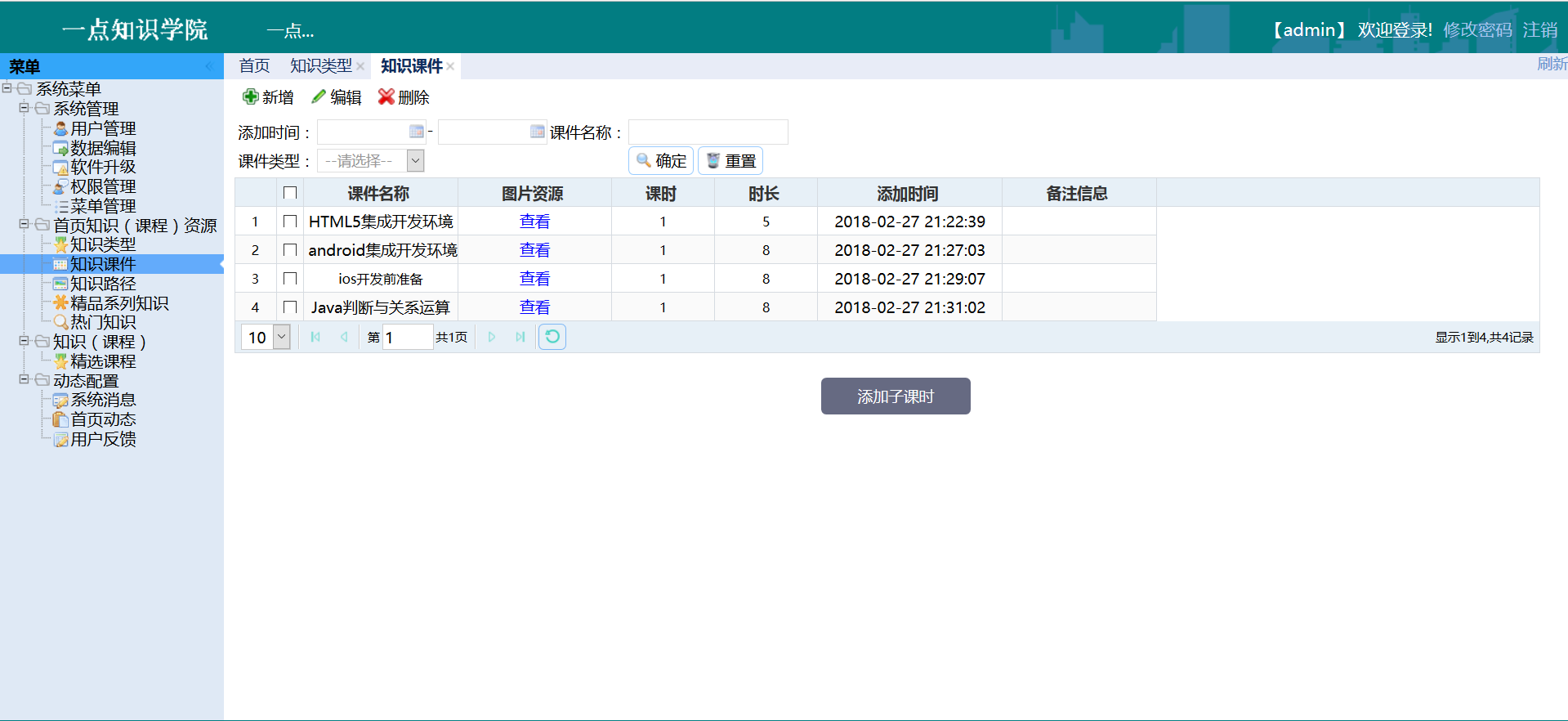The height and width of the screenshot is (721, 1568).
Task: Click the 课件名称 search input field
Action: coord(708,132)
